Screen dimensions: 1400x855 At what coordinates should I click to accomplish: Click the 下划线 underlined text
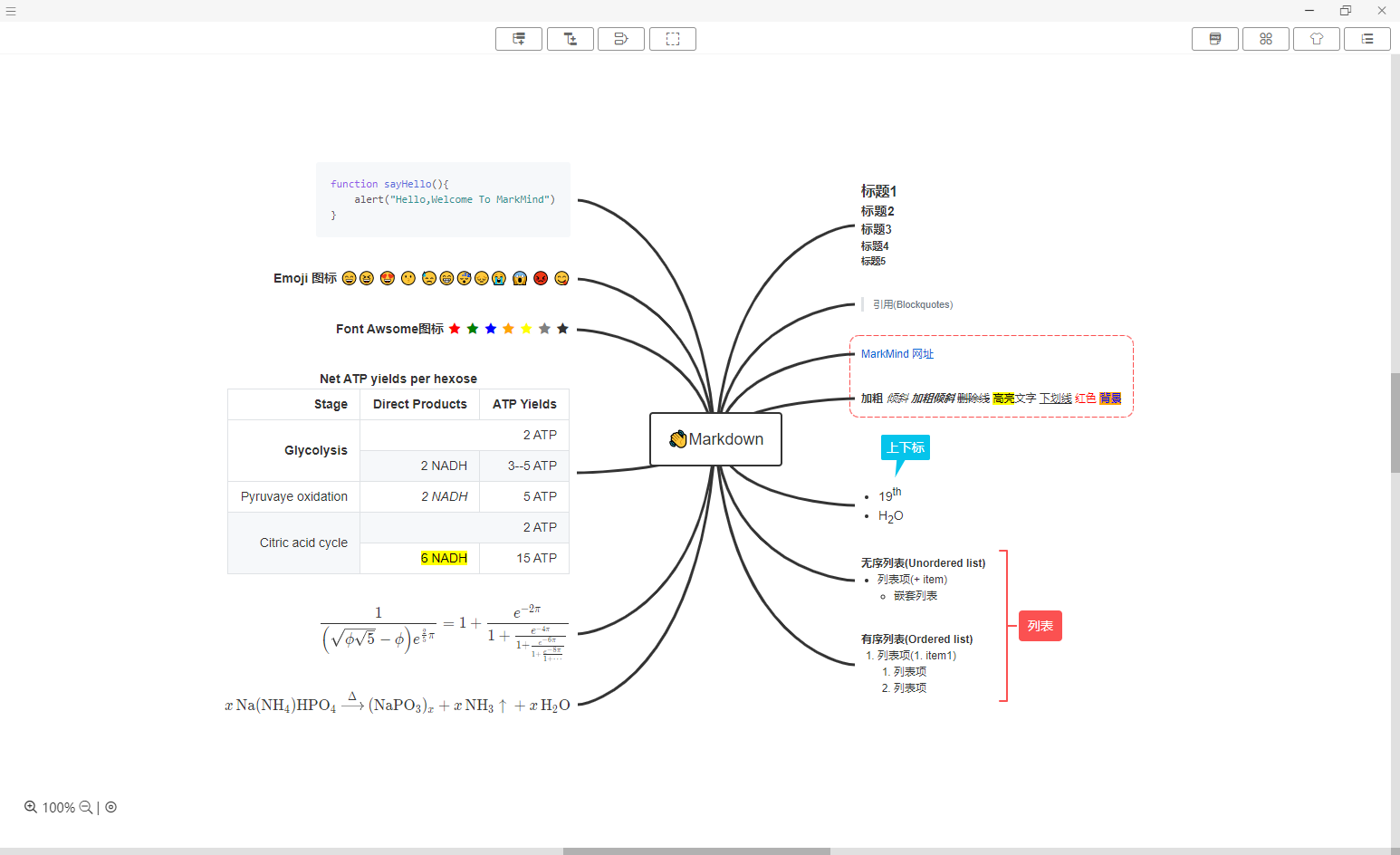(1055, 399)
